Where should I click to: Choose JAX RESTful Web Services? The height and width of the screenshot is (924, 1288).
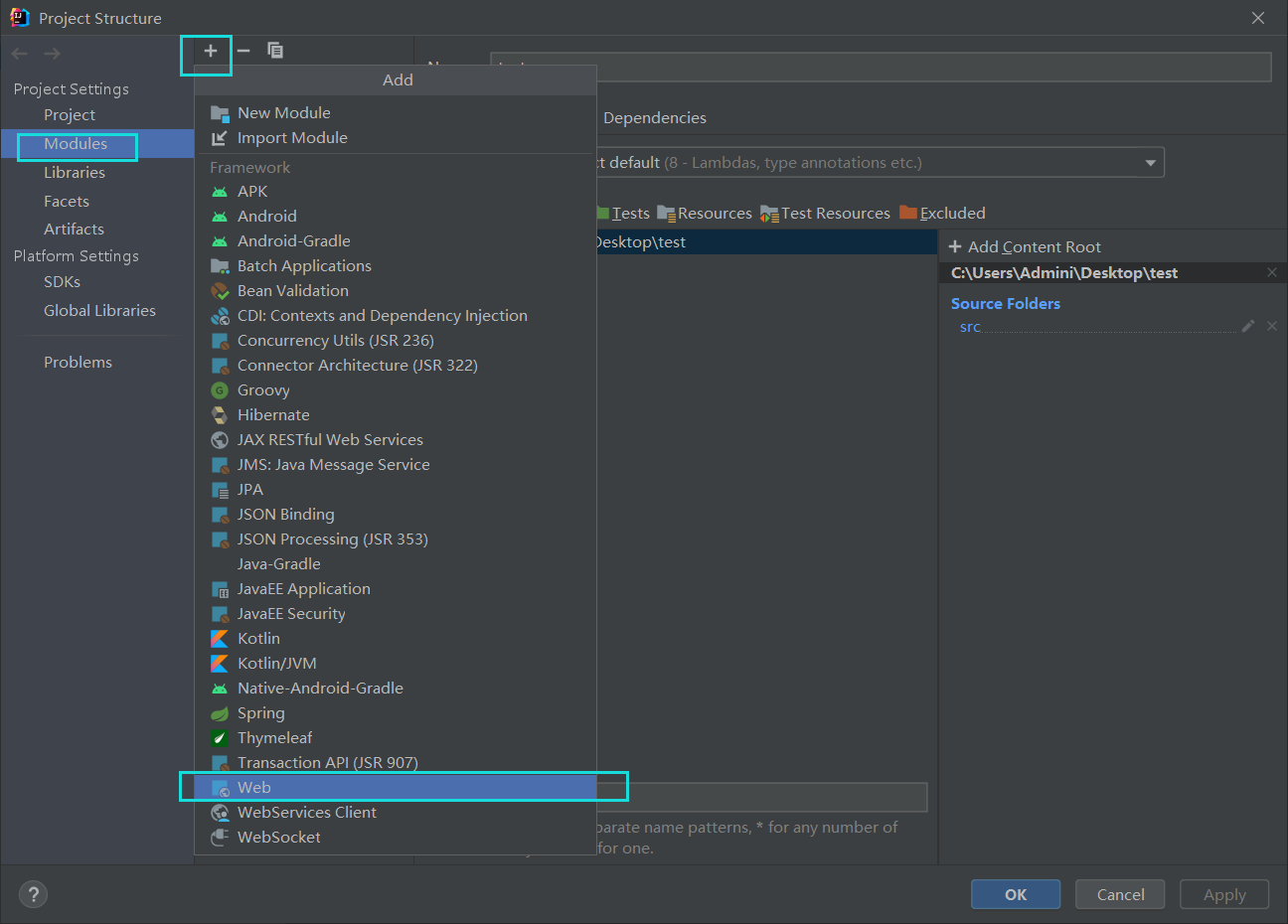click(396, 440)
